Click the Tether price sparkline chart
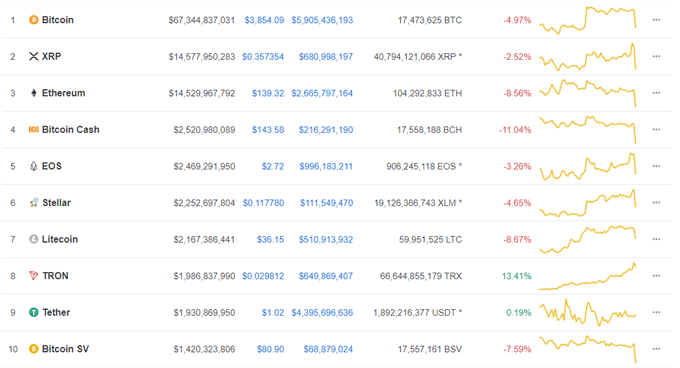Viewport: 680px width, 368px height. pyautogui.click(x=588, y=313)
